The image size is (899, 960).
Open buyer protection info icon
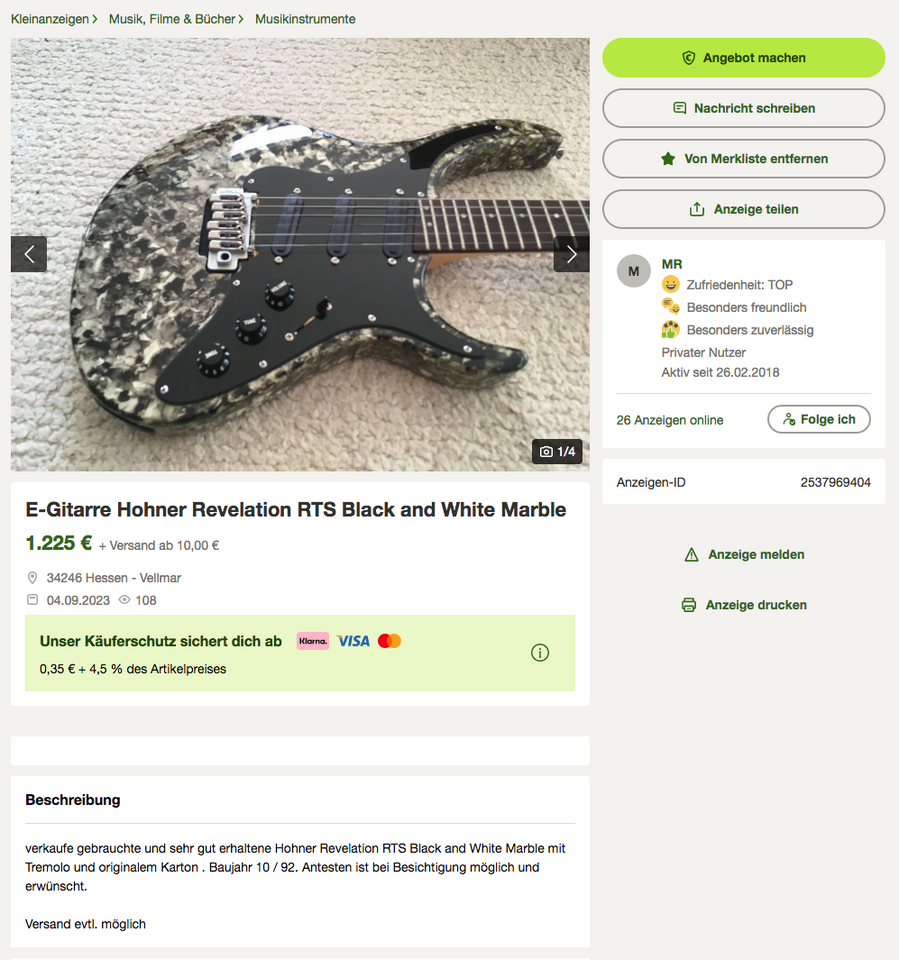[540, 653]
